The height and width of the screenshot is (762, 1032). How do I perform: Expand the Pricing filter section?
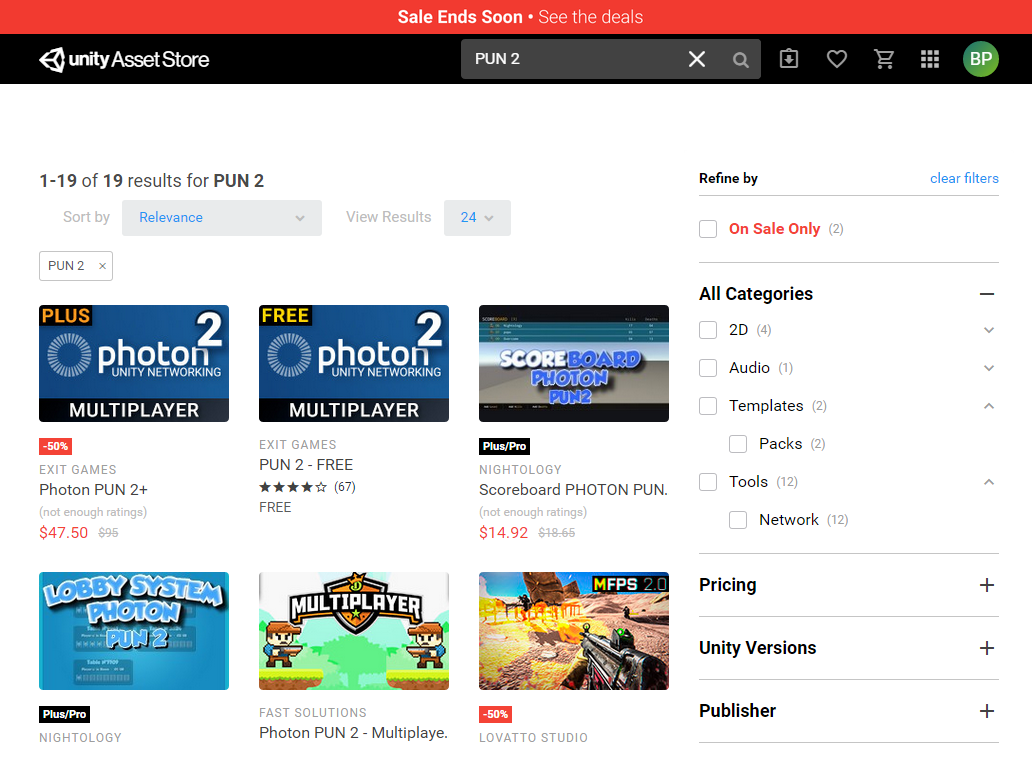pos(986,585)
